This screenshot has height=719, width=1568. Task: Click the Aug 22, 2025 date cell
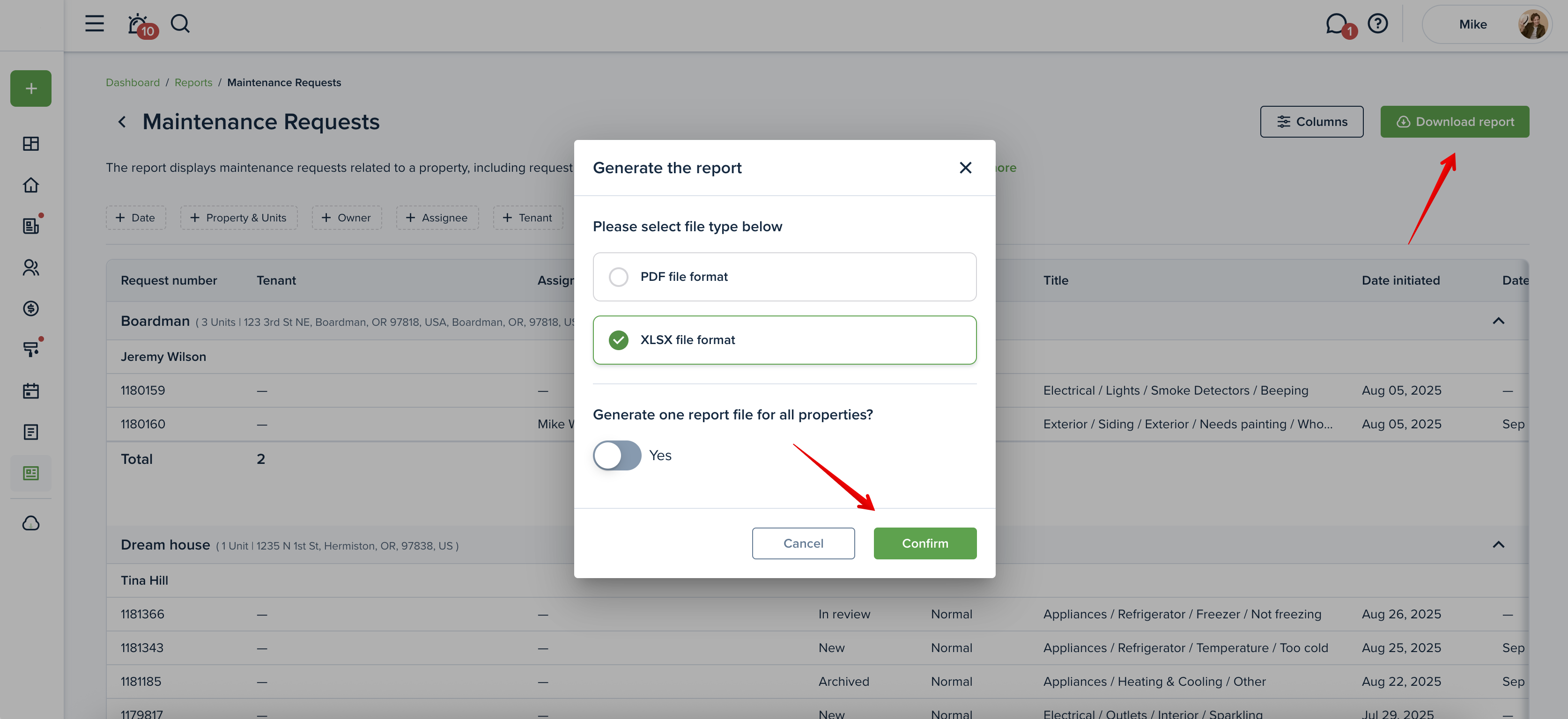pyautogui.click(x=1401, y=681)
